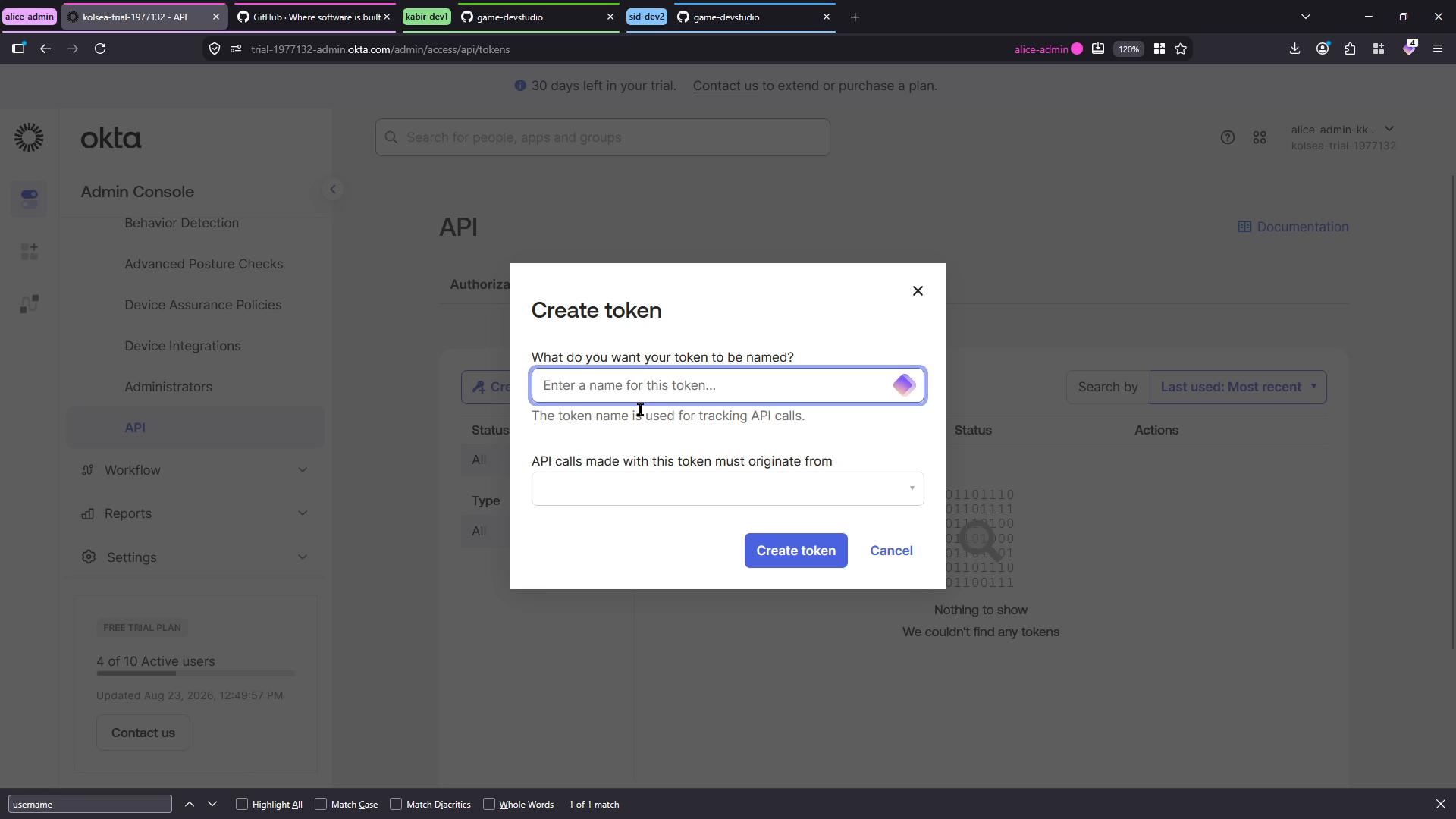Close the find bar
Screen dimensions: 1456x819
pos(1440,804)
